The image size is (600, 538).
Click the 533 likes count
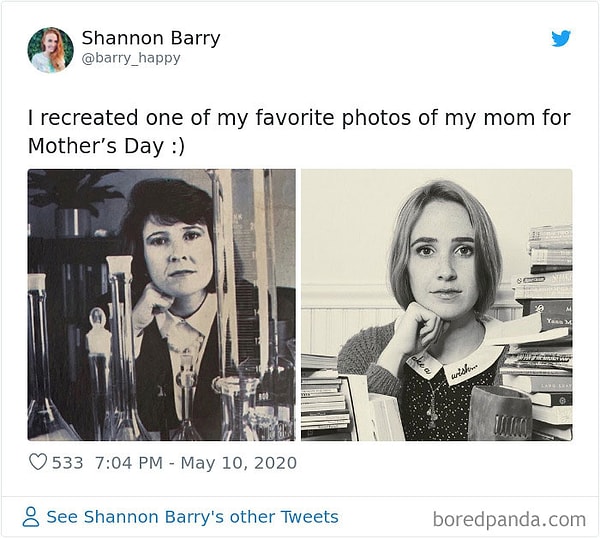click(68, 462)
